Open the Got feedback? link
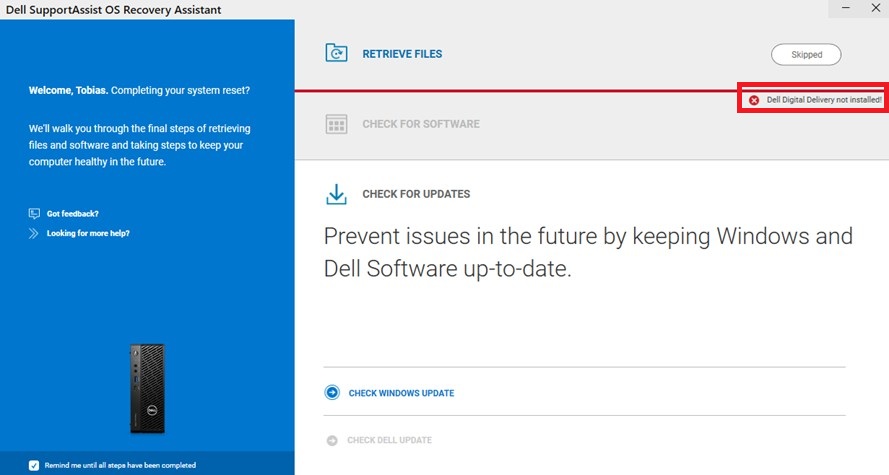The width and height of the screenshot is (889, 475). point(73,213)
